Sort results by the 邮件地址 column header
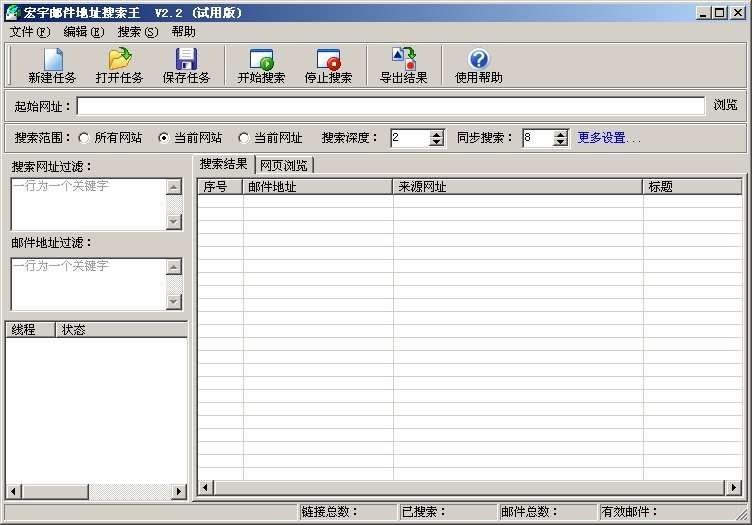Screen dimensions: 752x525 coord(317,187)
